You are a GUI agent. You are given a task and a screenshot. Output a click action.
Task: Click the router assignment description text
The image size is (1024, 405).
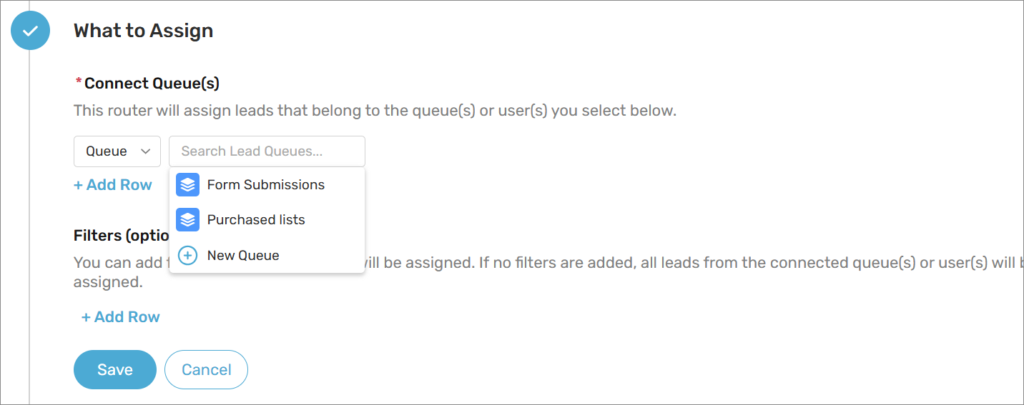(375, 110)
